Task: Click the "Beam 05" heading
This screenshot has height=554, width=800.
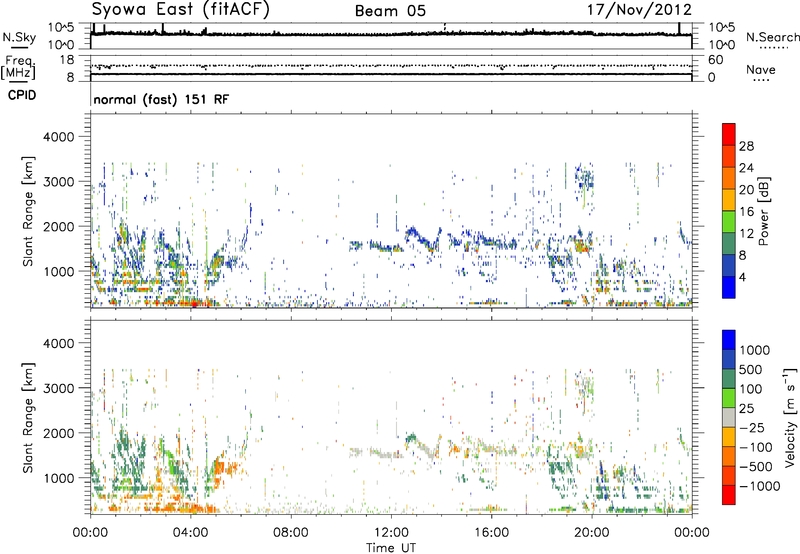Action: pyautogui.click(x=390, y=11)
